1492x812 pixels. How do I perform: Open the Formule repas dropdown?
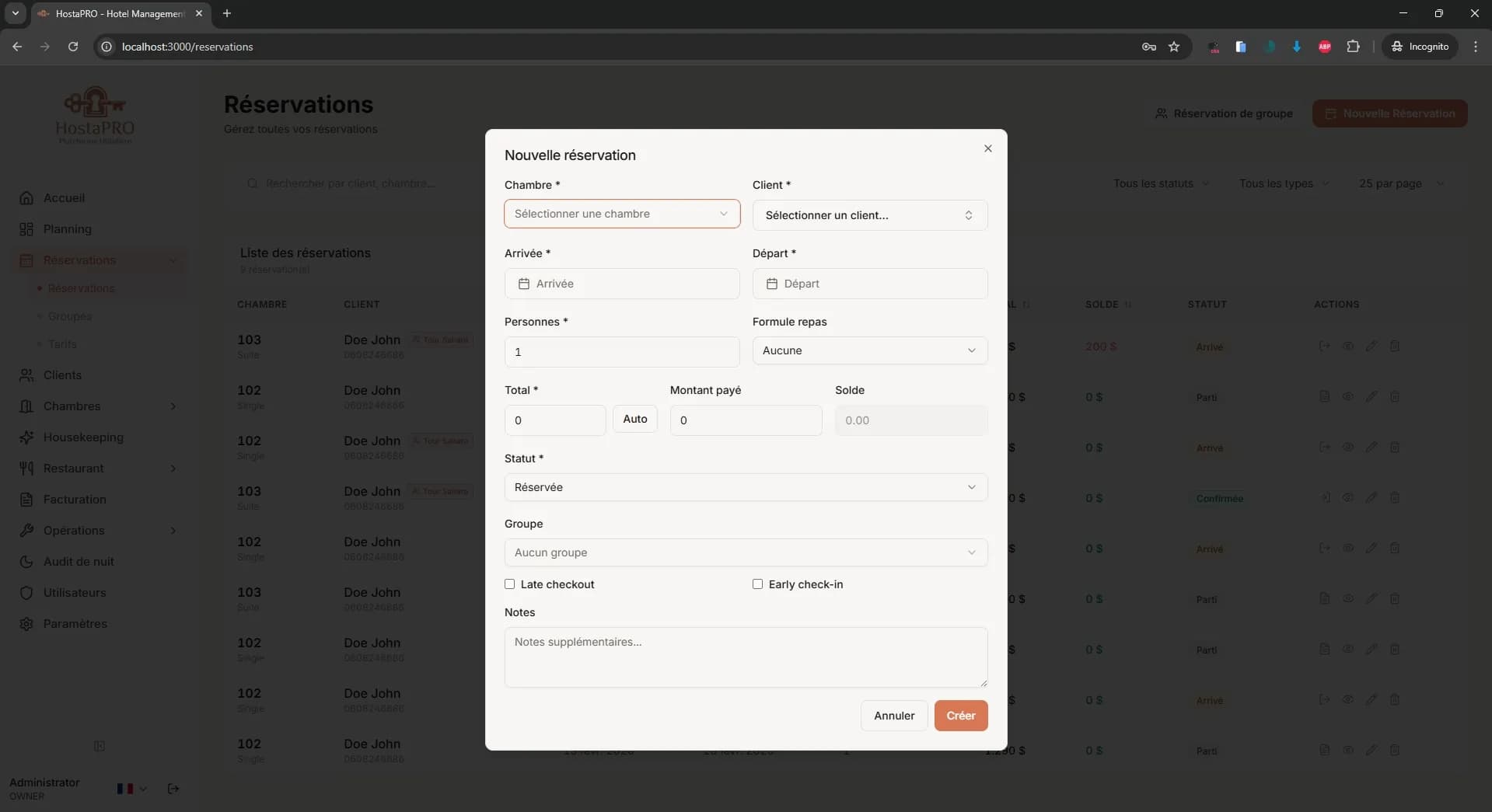(869, 350)
